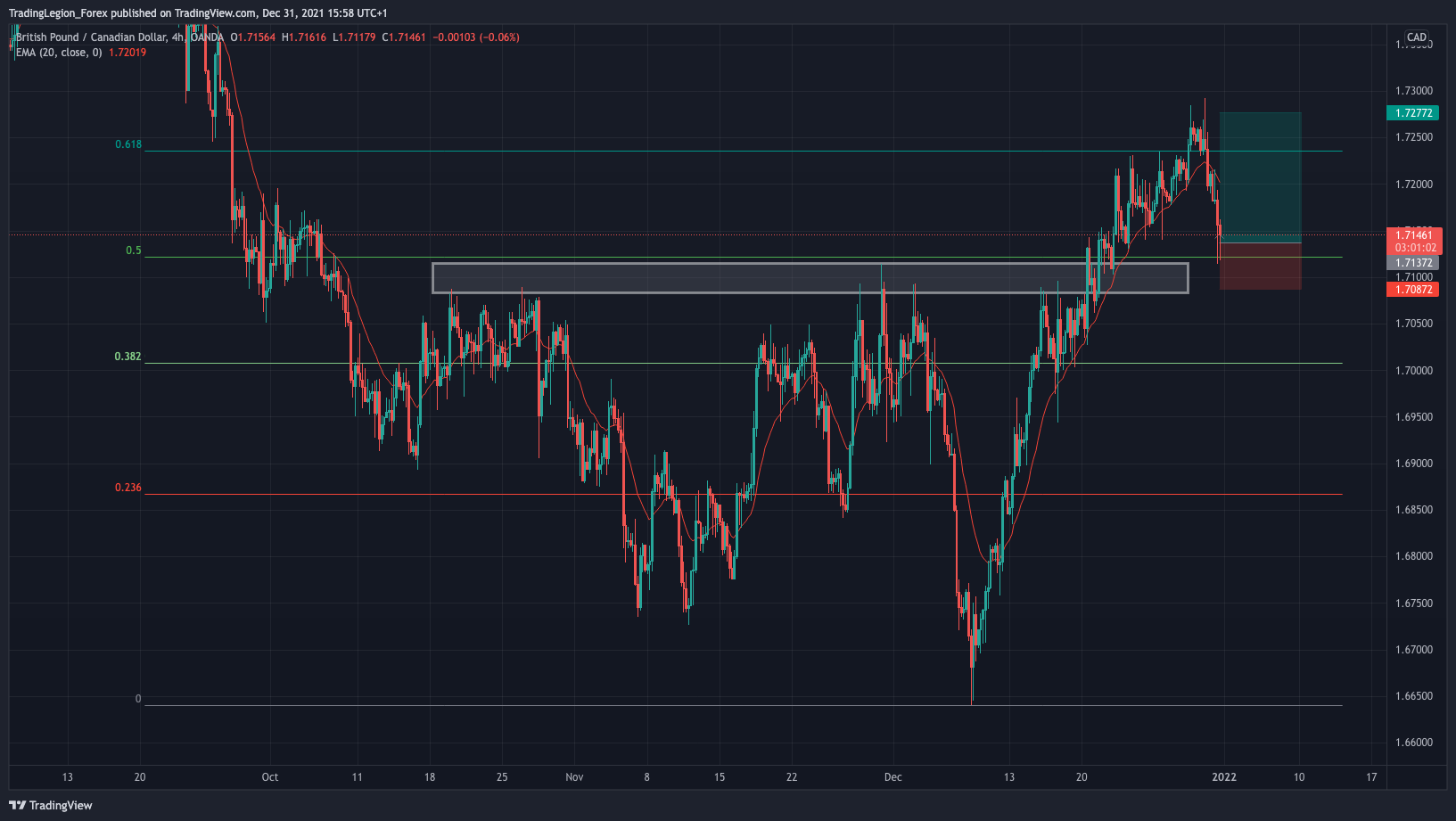Click the 1.67500 price axis label
The height and width of the screenshot is (821, 1456).
pos(1414,603)
